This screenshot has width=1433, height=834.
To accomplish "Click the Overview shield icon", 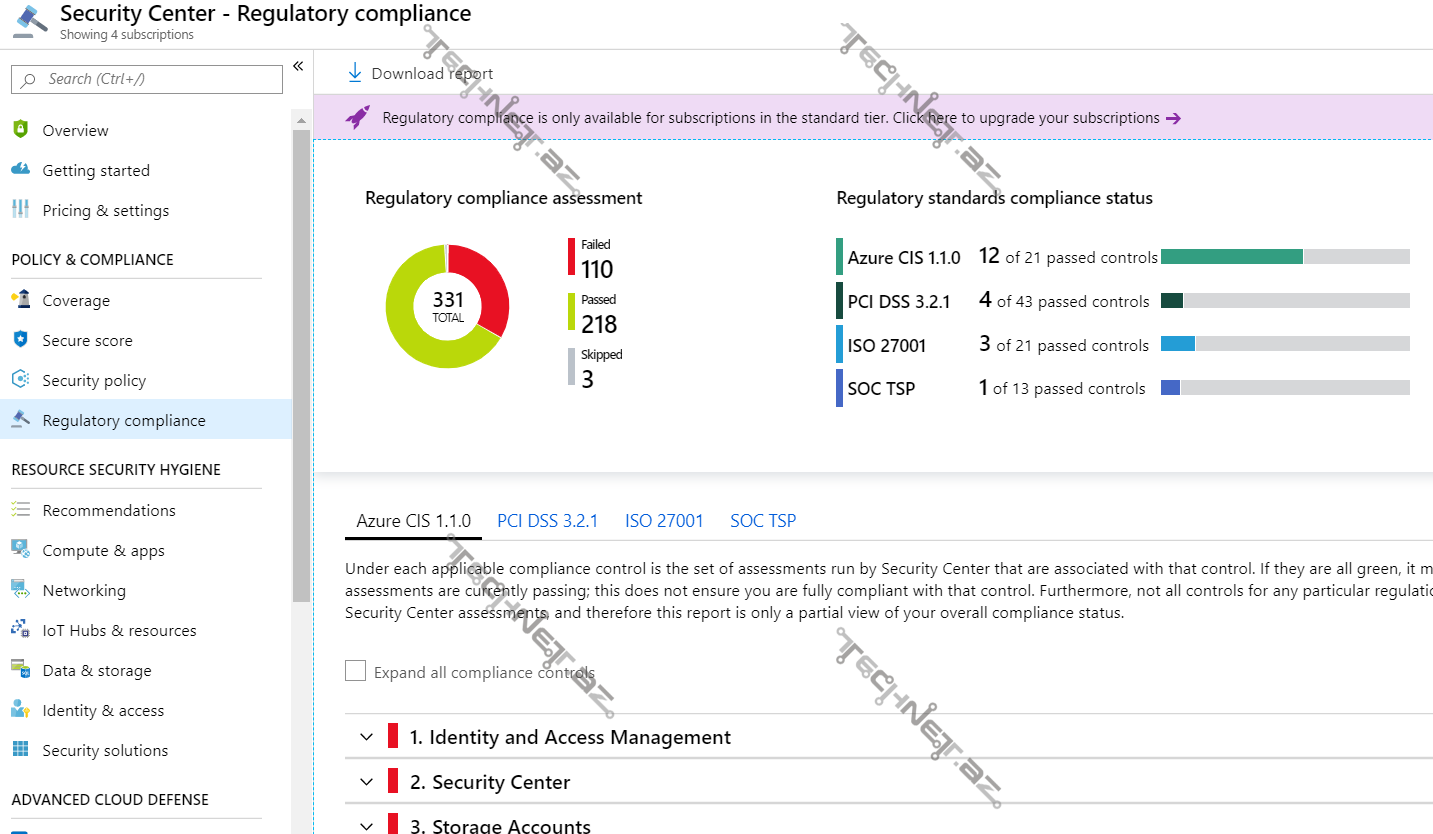I will coord(20,130).
